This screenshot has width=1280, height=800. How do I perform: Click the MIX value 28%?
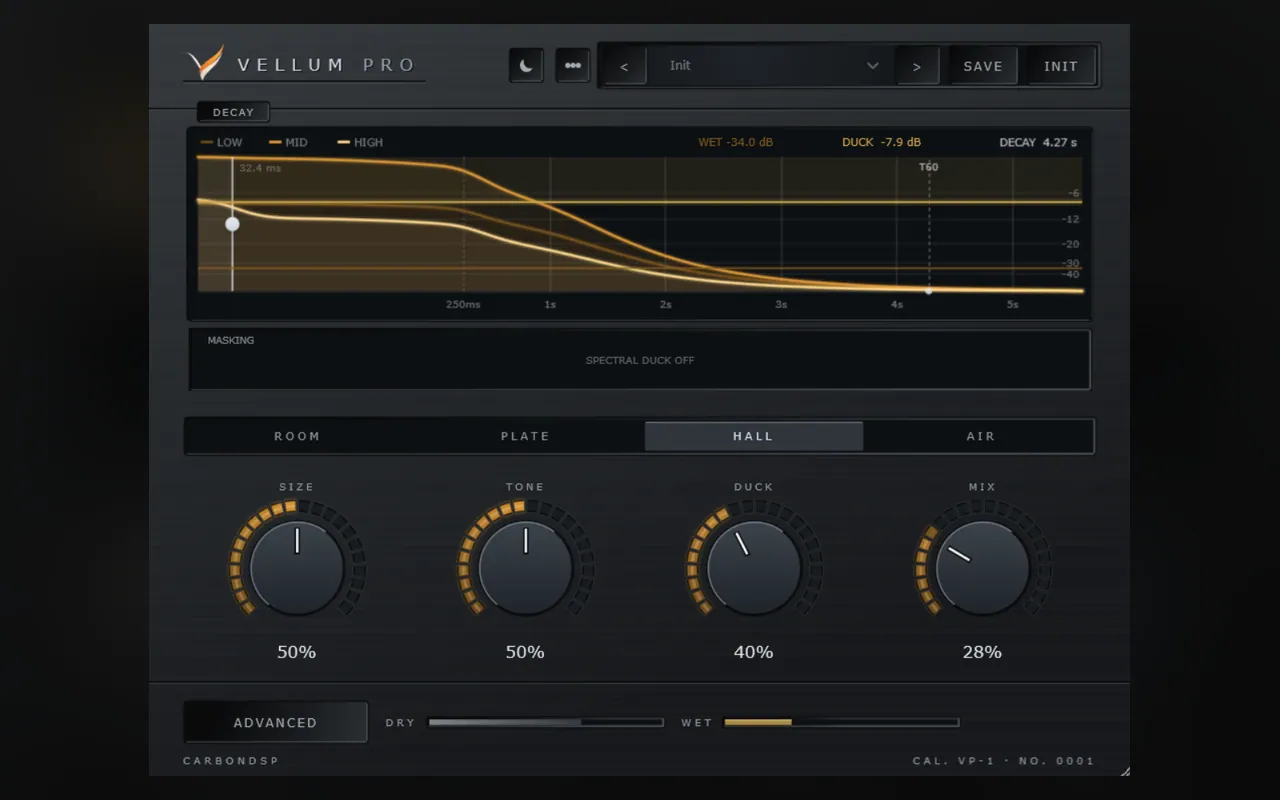click(x=982, y=652)
